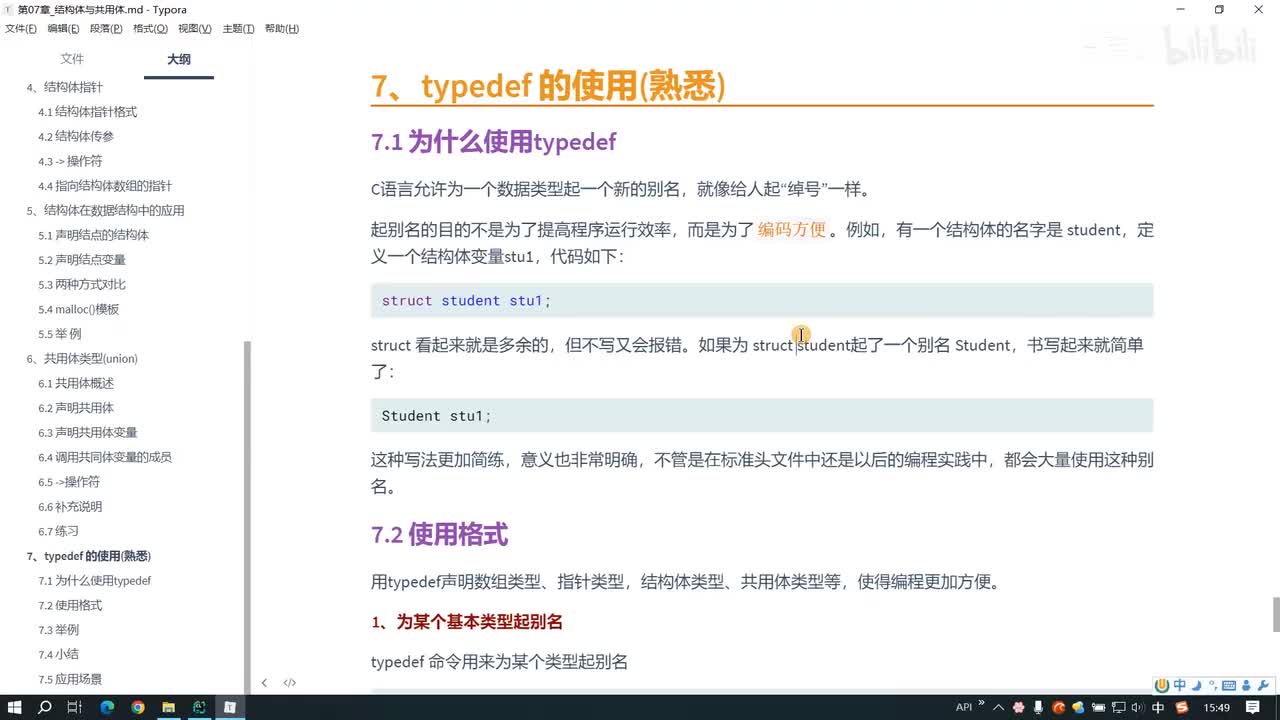
Task: Go to outline 6.4 调用共同体变量的成员
Action: click(x=105, y=457)
